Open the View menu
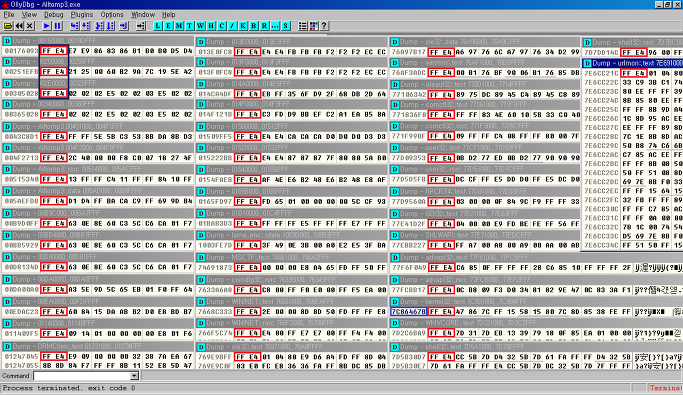The image size is (683, 395). (29, 14)
